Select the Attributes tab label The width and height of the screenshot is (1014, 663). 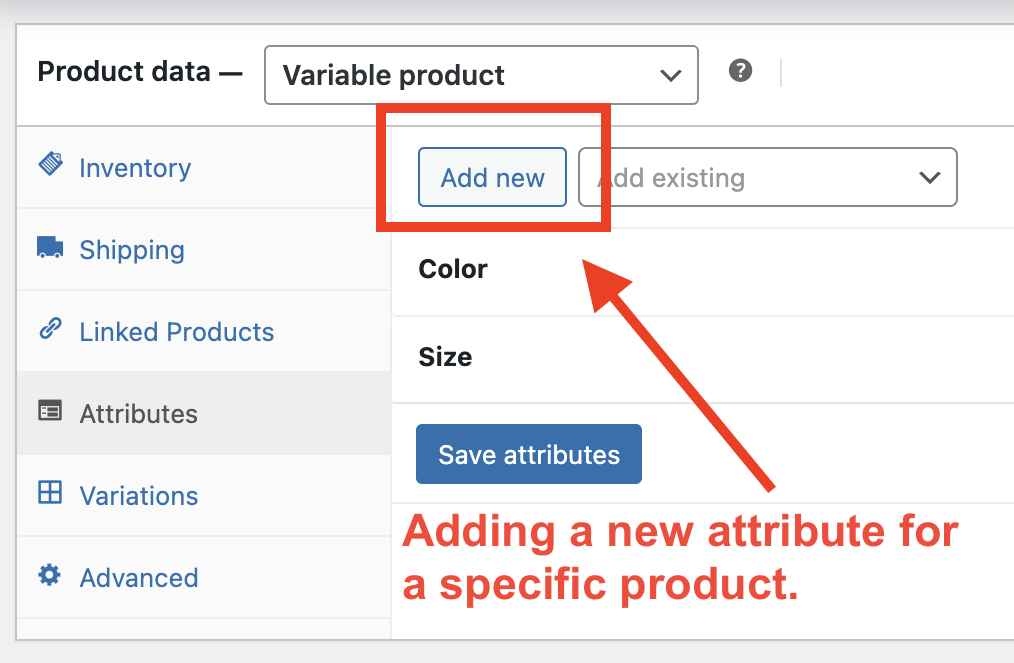tap(138, 414)
